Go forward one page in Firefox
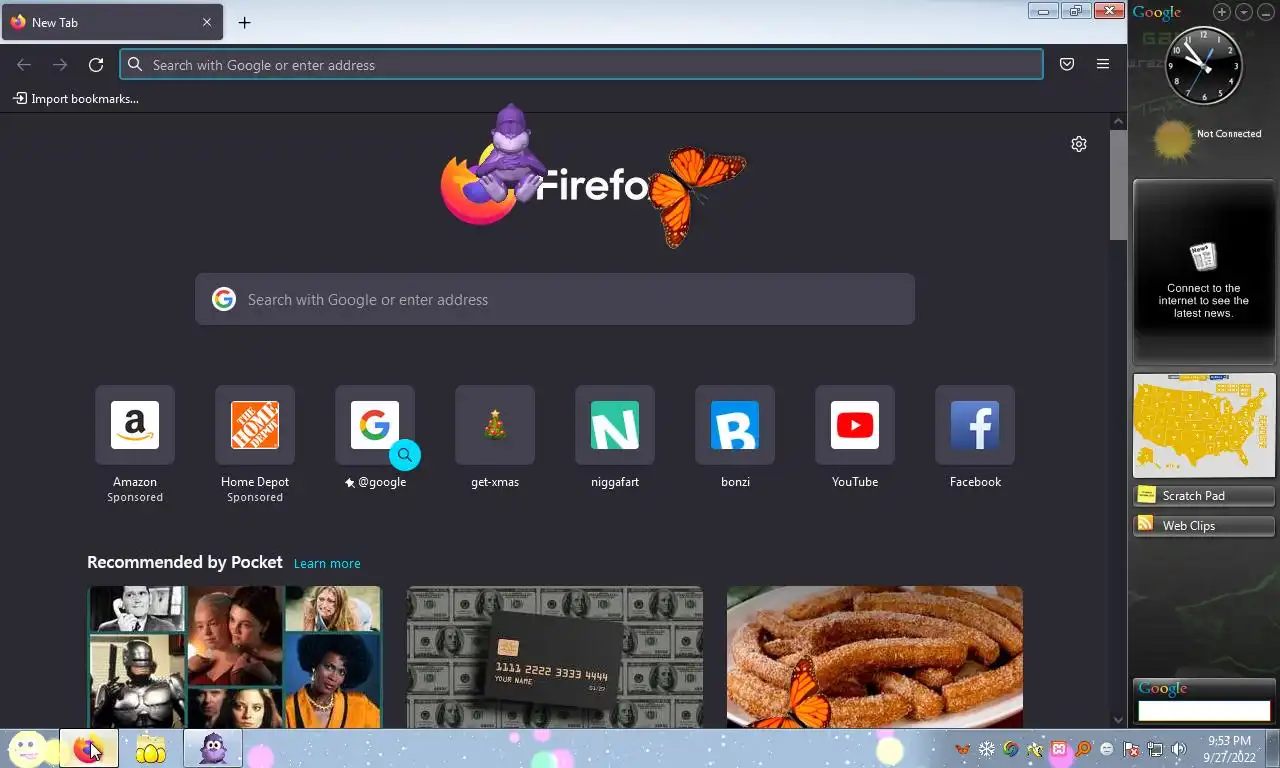This screenshot has height=768, width=1280. tap(60, 65)
